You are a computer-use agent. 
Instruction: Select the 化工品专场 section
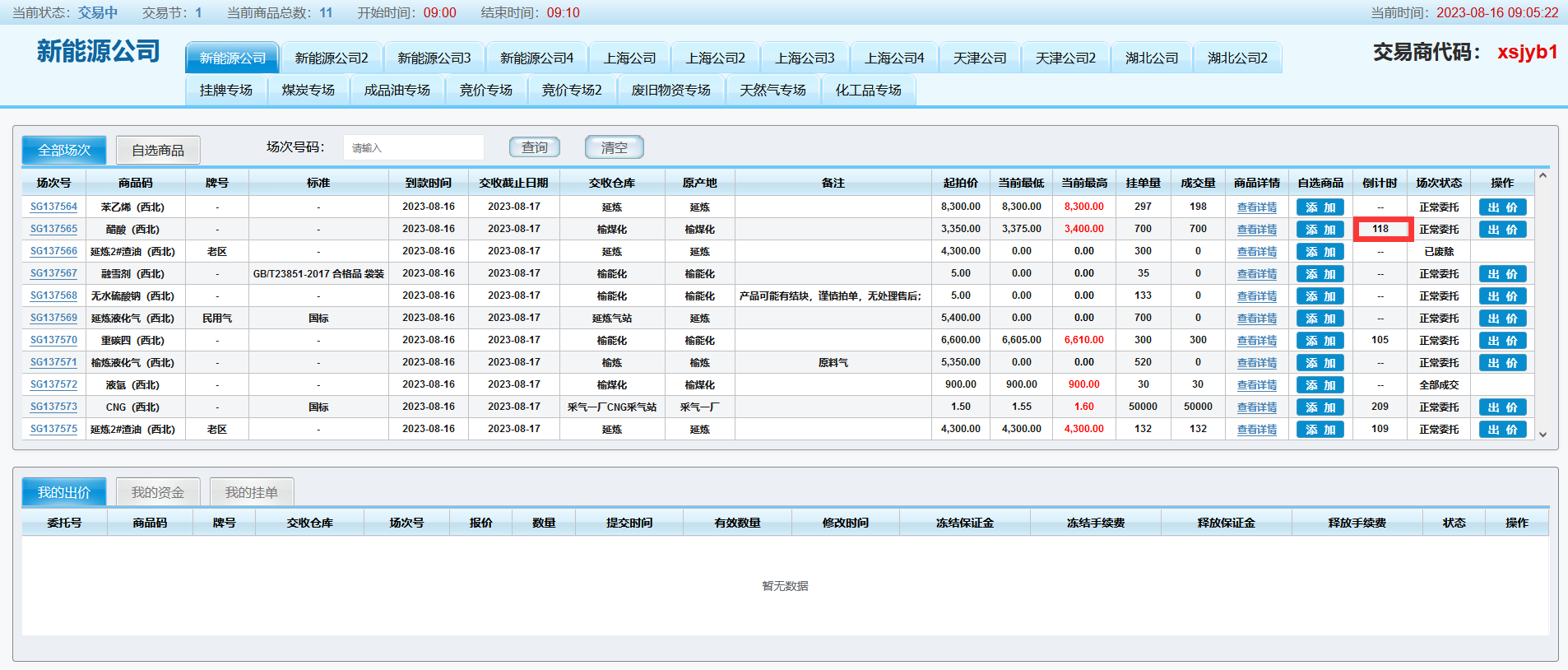pos(869,90)
